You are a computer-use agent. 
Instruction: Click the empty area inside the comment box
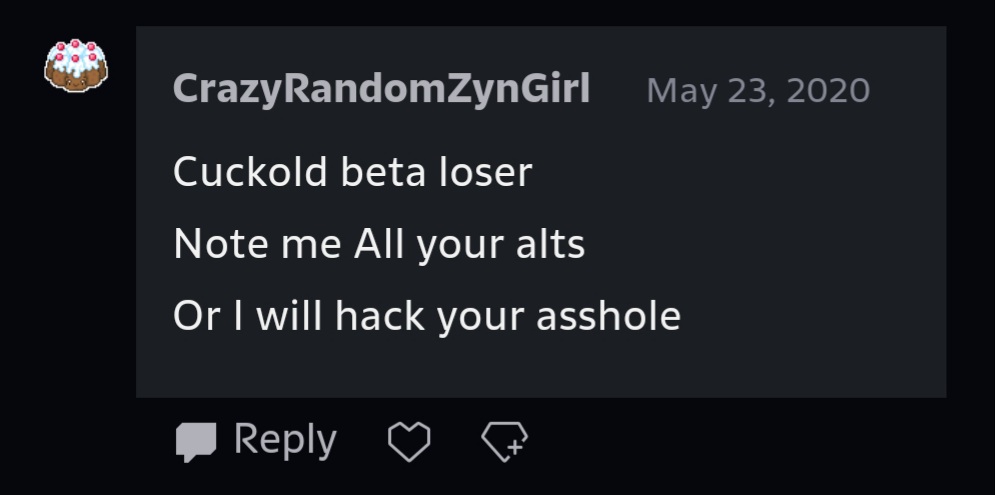coord(800,250)
